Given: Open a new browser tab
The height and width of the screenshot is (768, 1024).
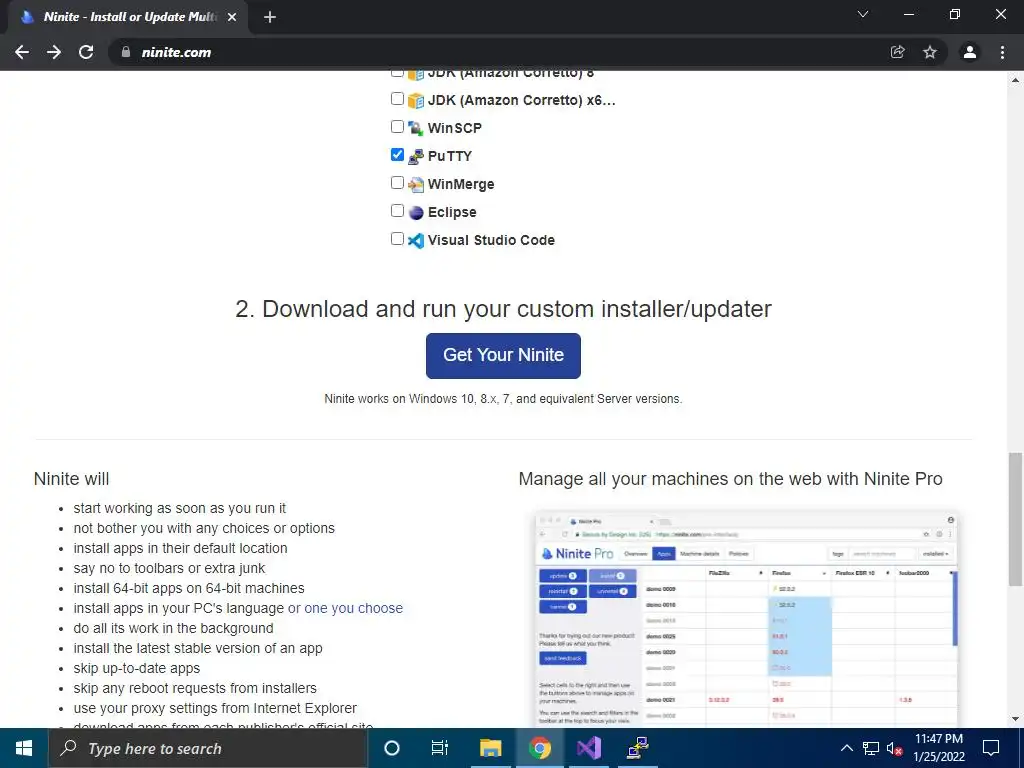Looking at the screenshot, I should (x=270, y=17).
